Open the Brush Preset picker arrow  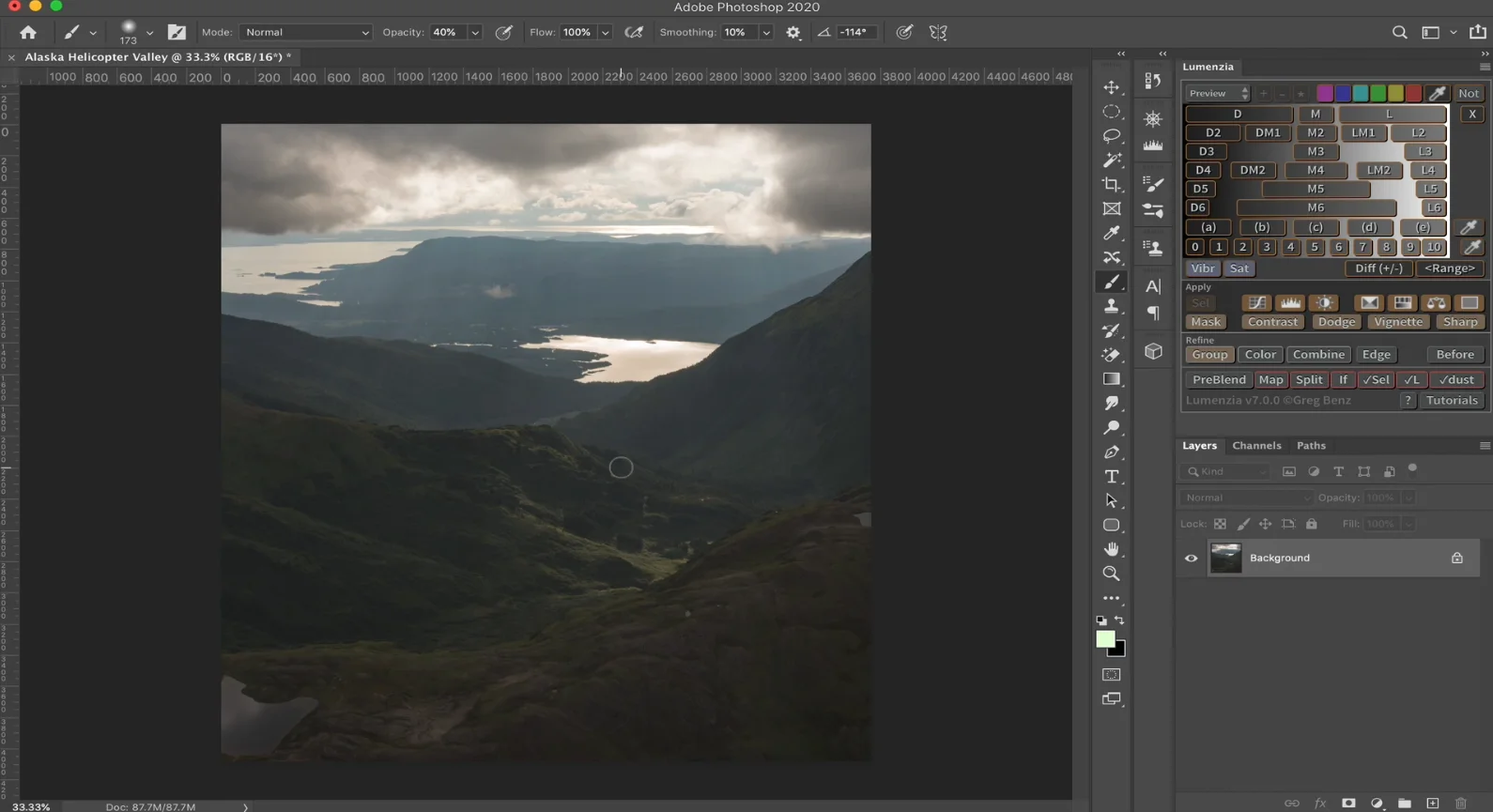pos(149,33)
